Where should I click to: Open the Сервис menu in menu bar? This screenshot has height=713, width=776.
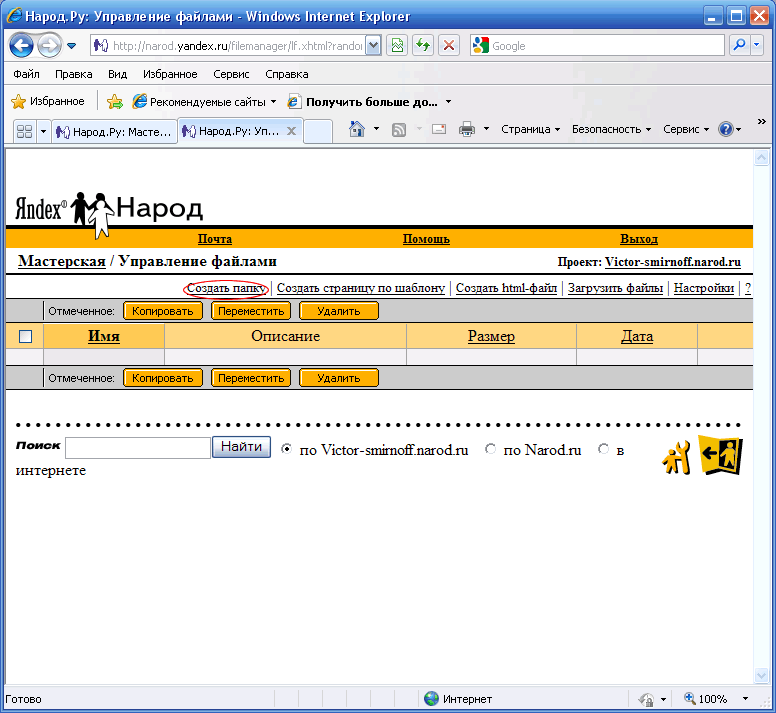231,74
